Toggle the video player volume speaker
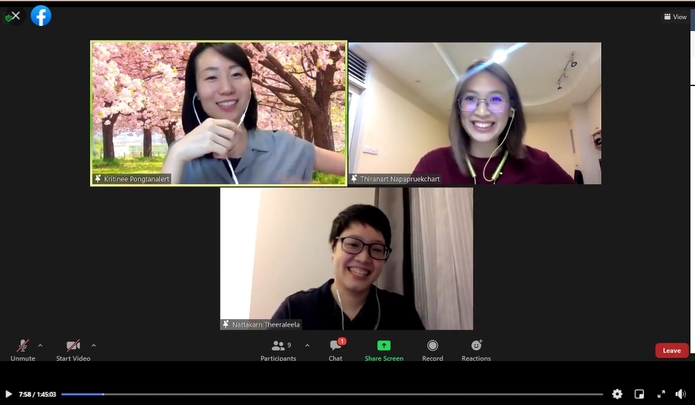 coord(680,394)
